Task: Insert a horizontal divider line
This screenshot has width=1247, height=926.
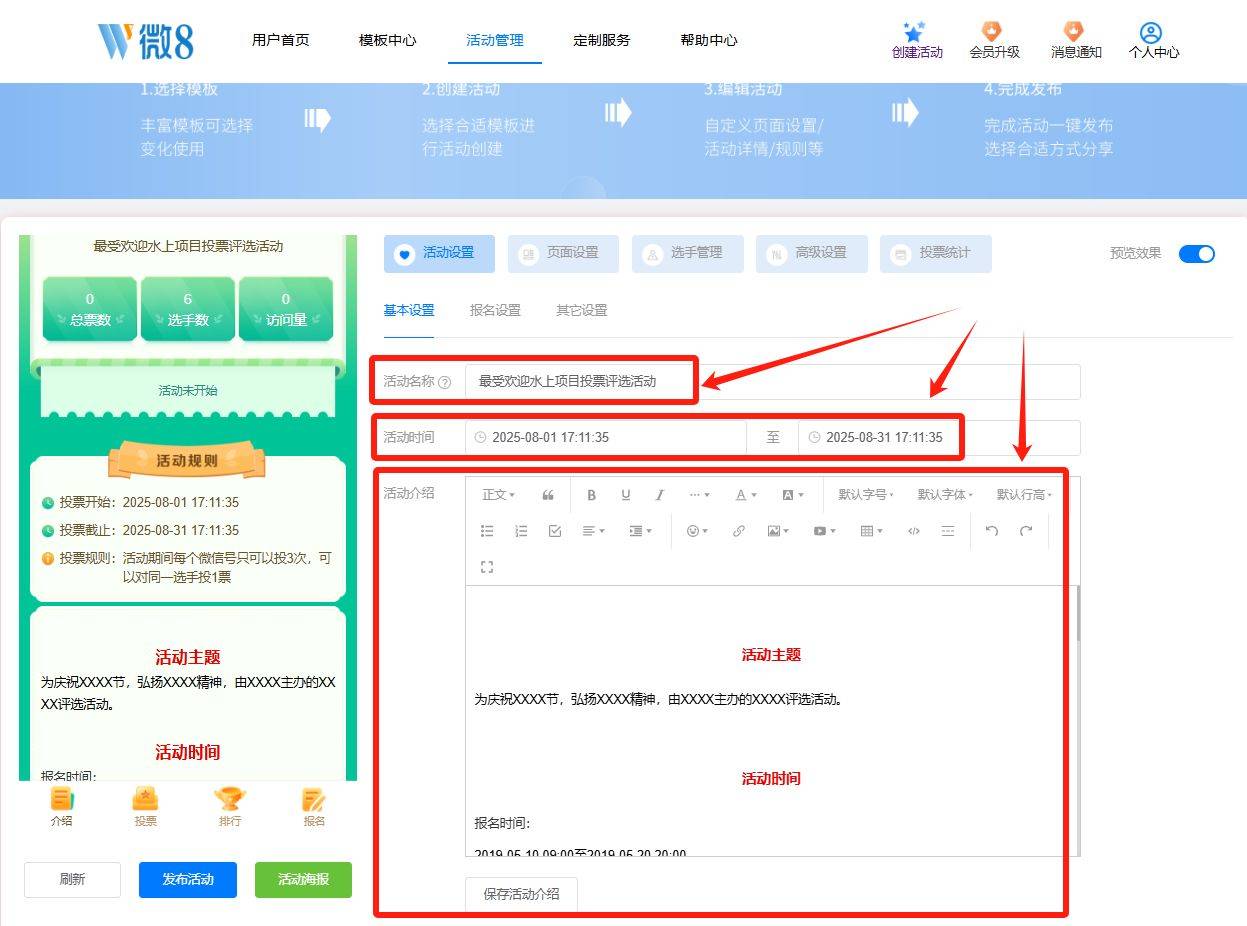Action: 948,531
